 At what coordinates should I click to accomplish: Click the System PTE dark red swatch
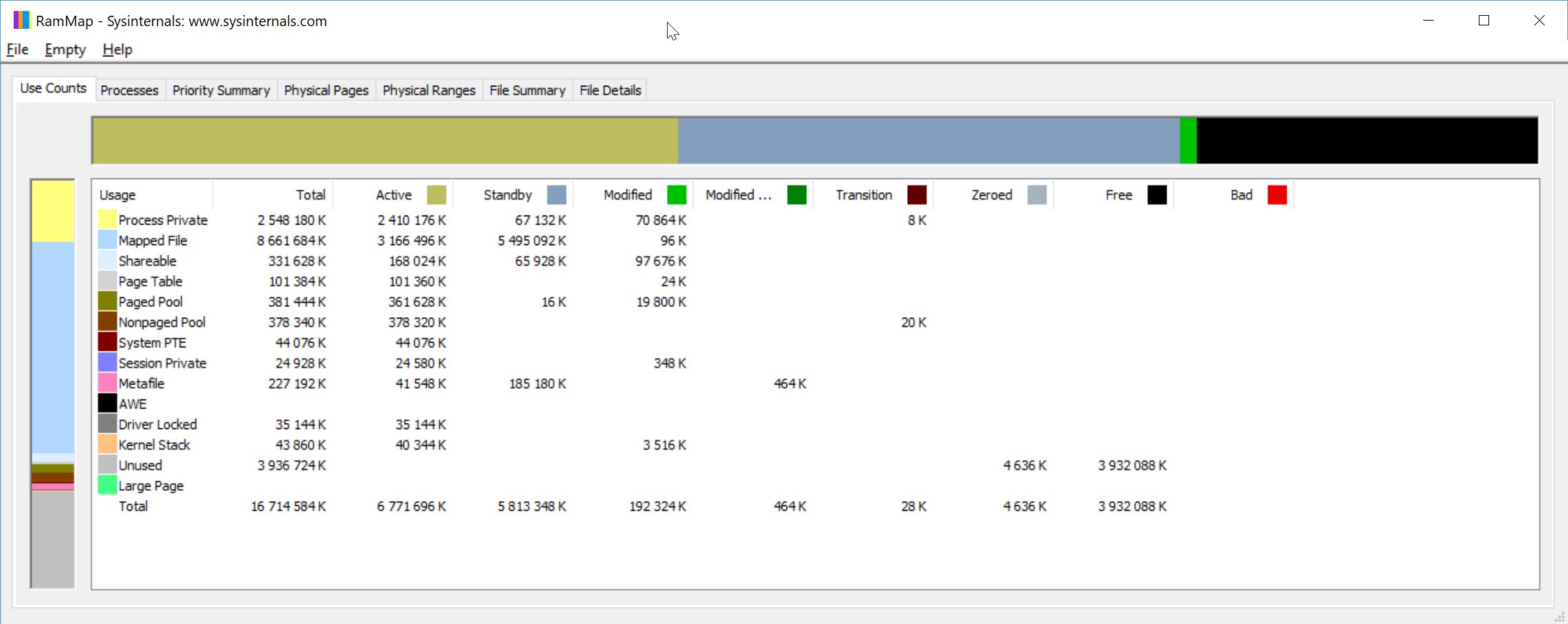[107, 343]
